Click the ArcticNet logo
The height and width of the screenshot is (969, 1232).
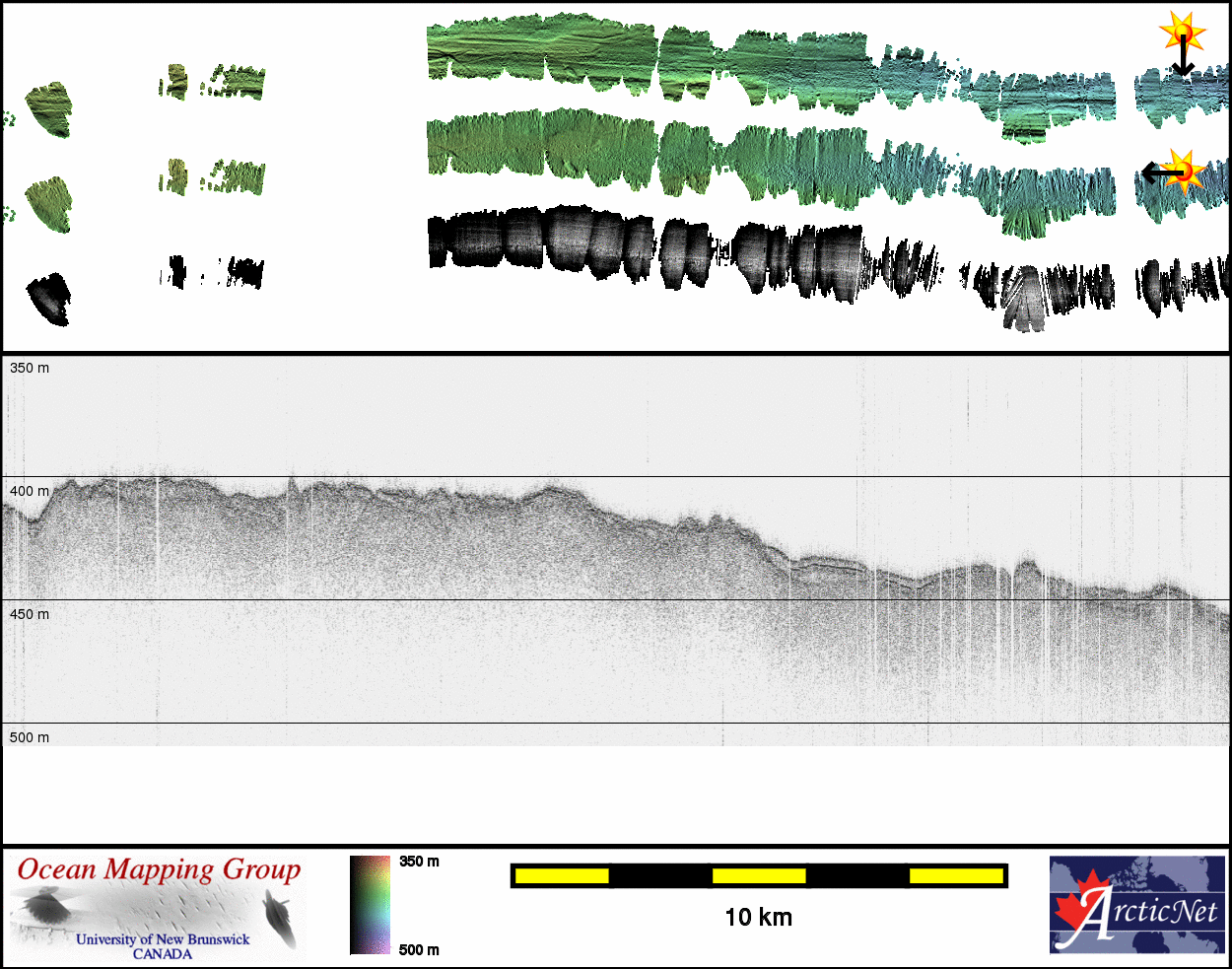pyautogui.click(x=1136, y=905)
